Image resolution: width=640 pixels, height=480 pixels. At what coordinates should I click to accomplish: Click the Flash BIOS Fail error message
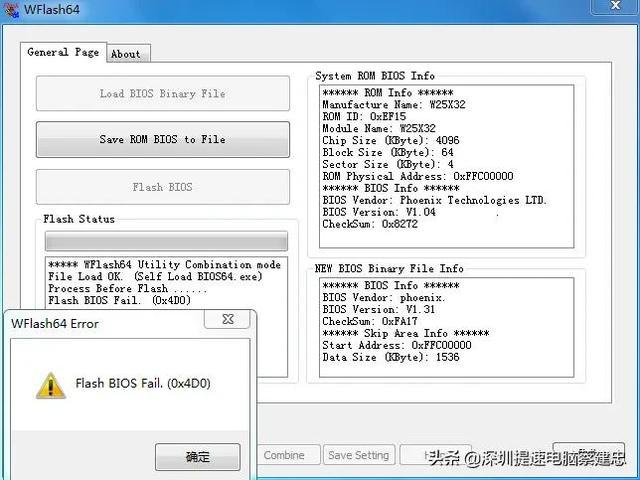pyautogui.click(x=143, y=383)
